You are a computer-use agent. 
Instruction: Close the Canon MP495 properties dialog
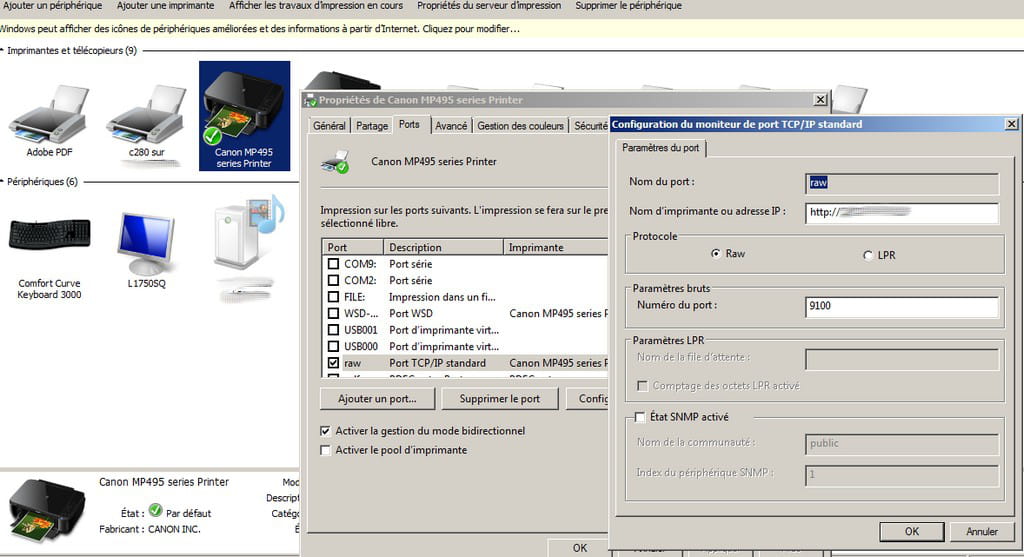click(x=820, y=99)
